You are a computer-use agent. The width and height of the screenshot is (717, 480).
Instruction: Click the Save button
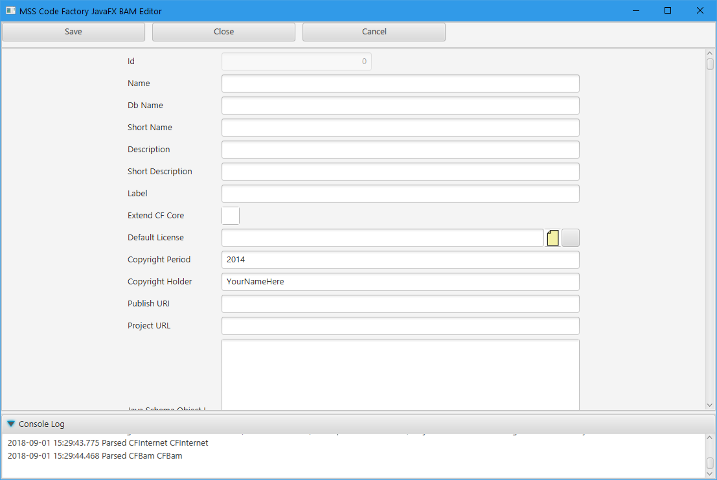(x=73, y=32)
